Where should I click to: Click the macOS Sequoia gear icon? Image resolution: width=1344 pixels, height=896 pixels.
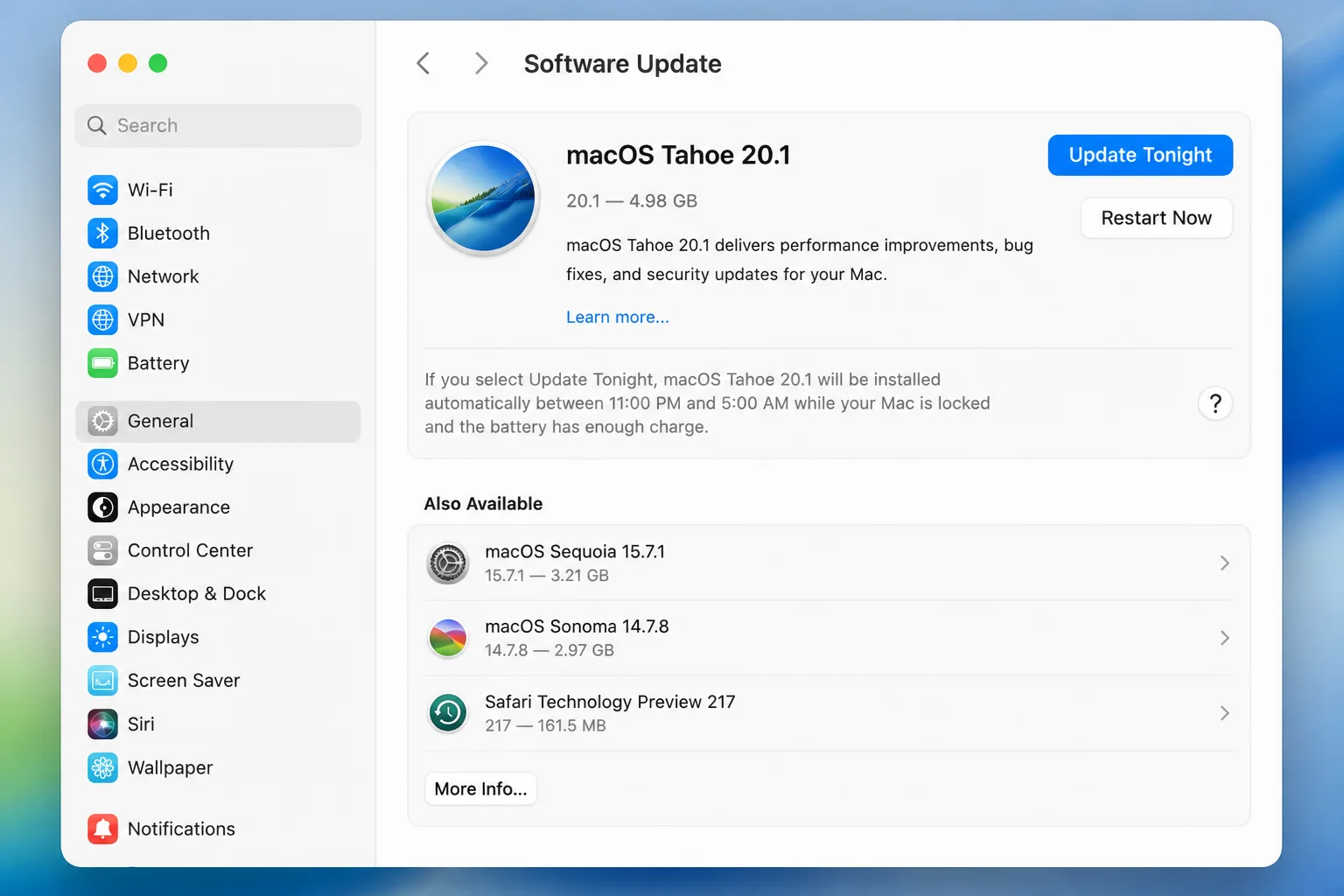(448, 563)
